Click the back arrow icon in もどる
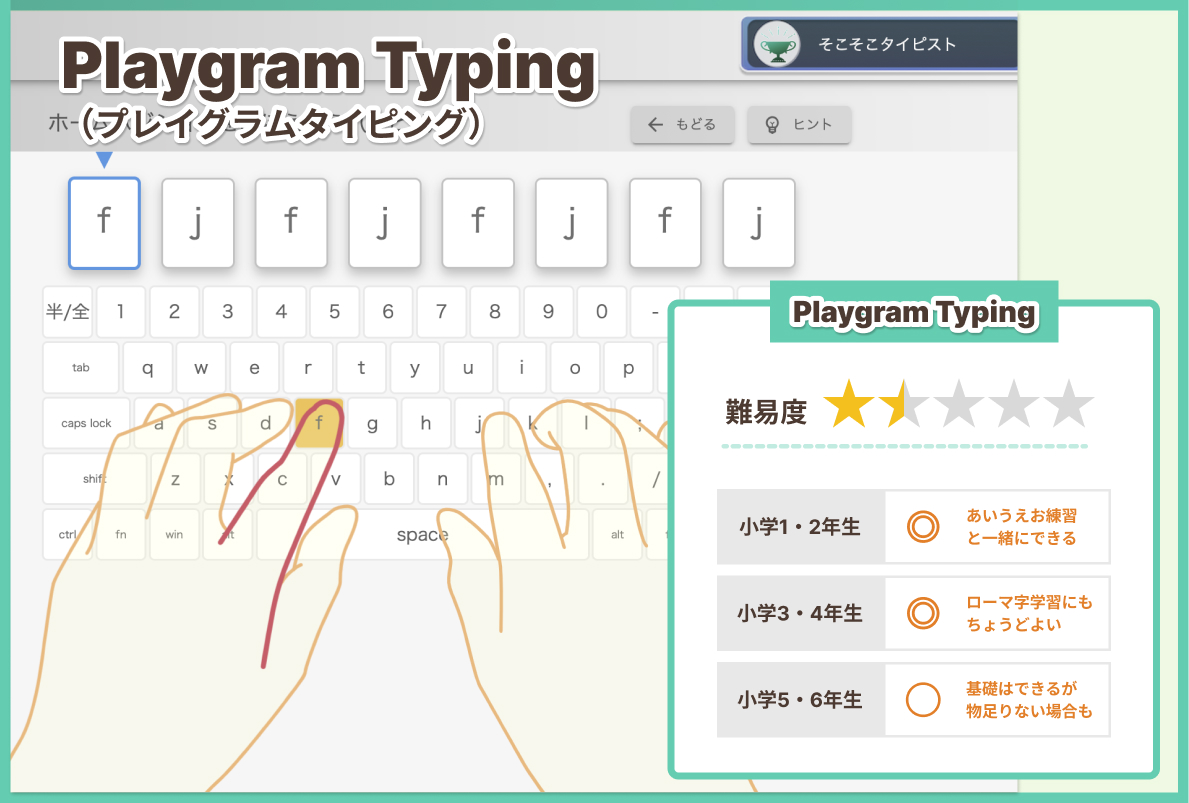 click(x=656, y=125)
